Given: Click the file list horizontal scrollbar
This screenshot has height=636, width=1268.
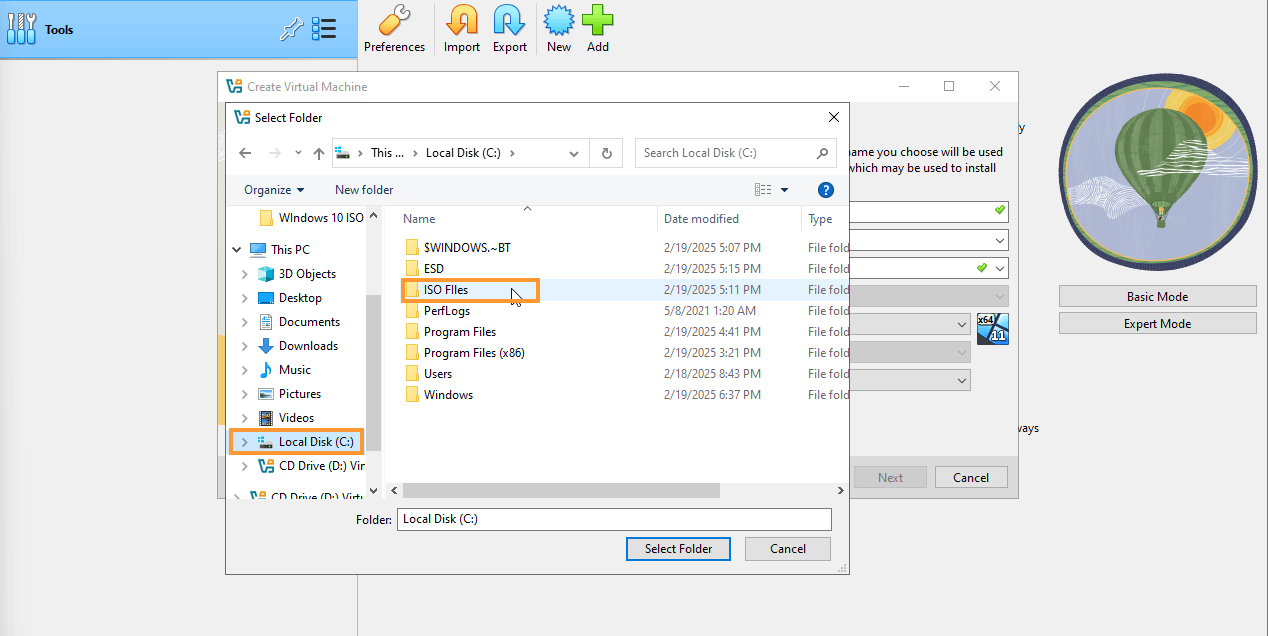Looking at the screenshot, I should click(x=561, y=491).
